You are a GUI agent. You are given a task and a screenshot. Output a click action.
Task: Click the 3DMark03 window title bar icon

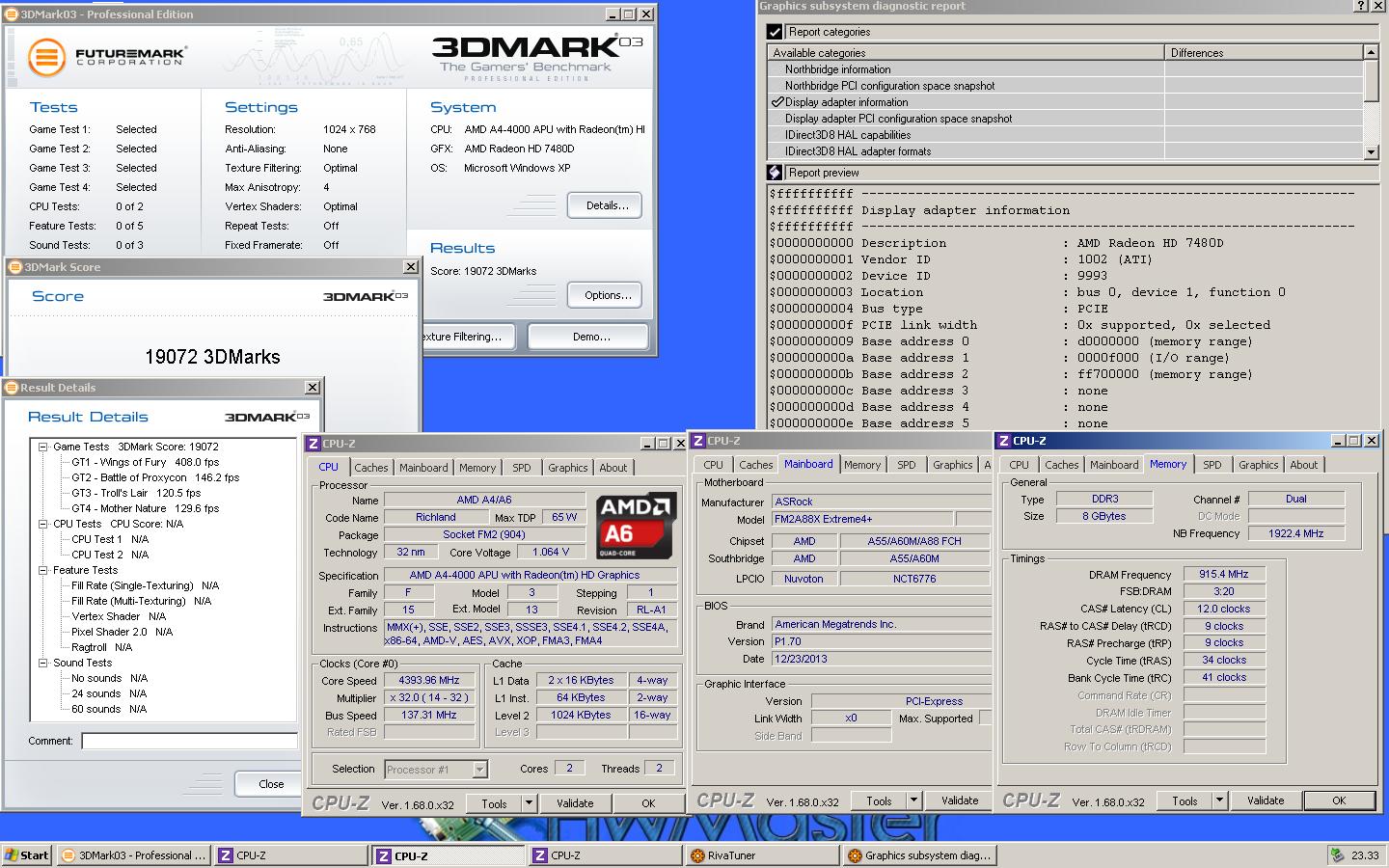click(12, 14)
